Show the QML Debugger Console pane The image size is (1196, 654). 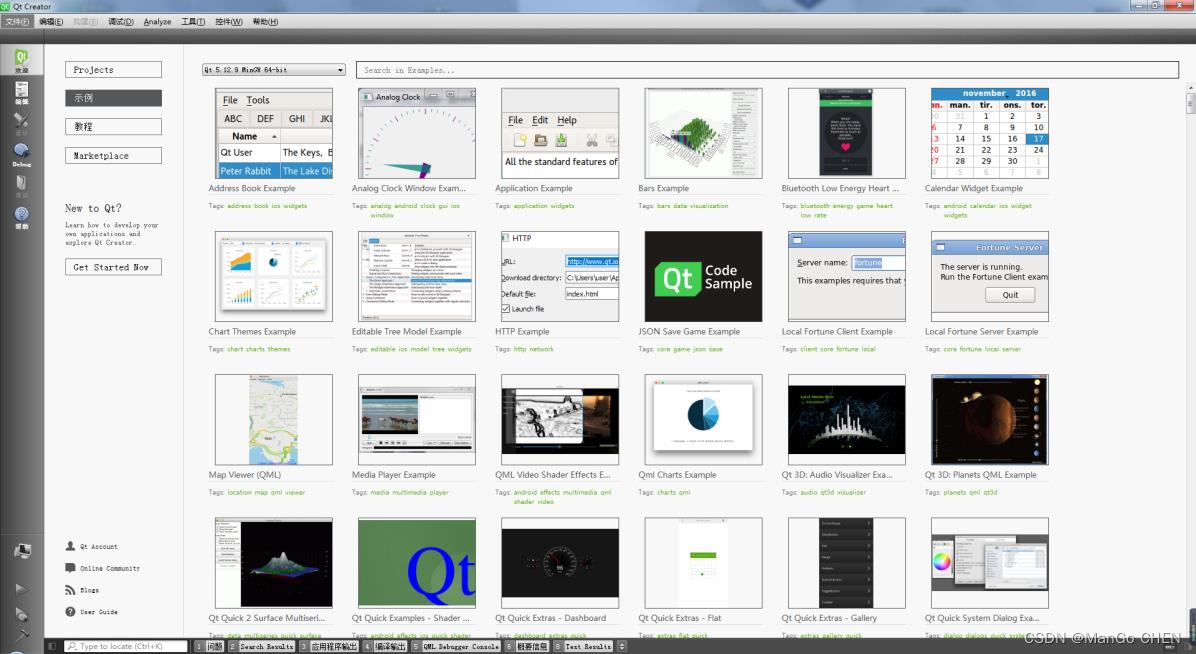coord(455,646)
